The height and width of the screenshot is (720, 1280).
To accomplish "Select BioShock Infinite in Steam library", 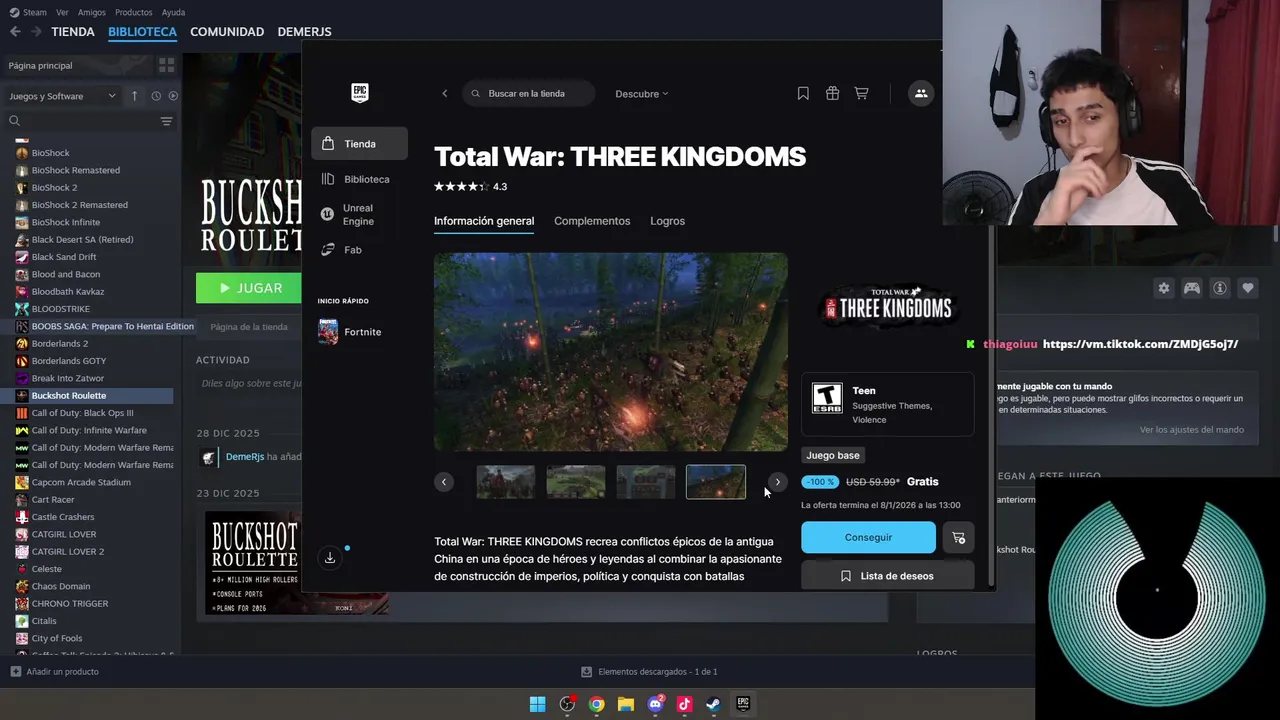I will click(x=65, y=222).
